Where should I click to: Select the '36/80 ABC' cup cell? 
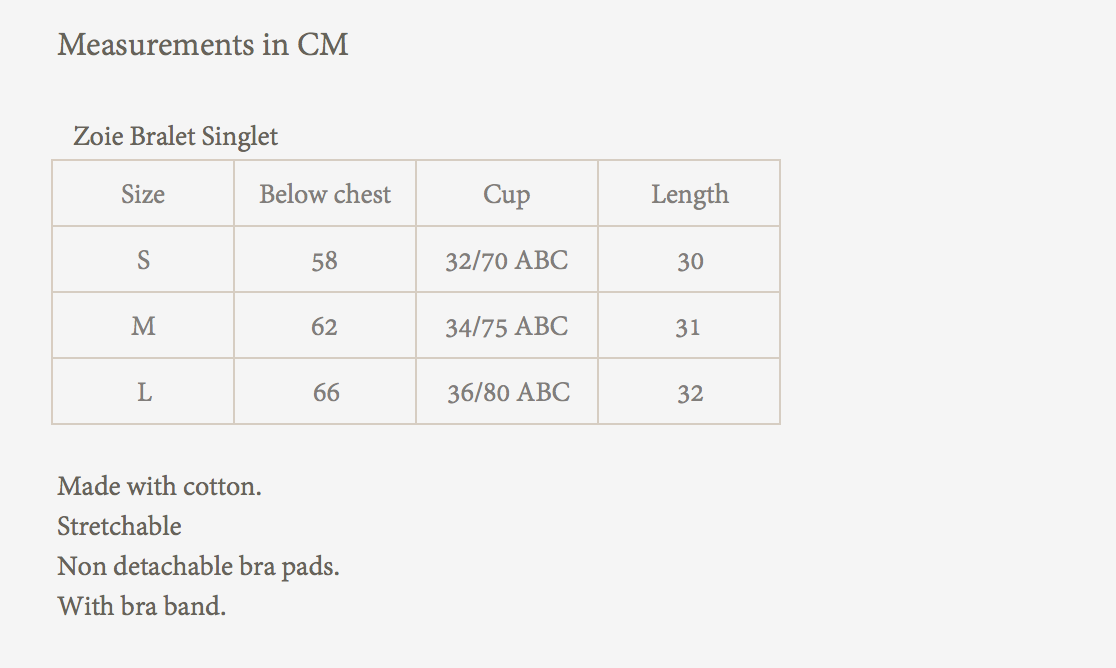[x=508, y=393]
